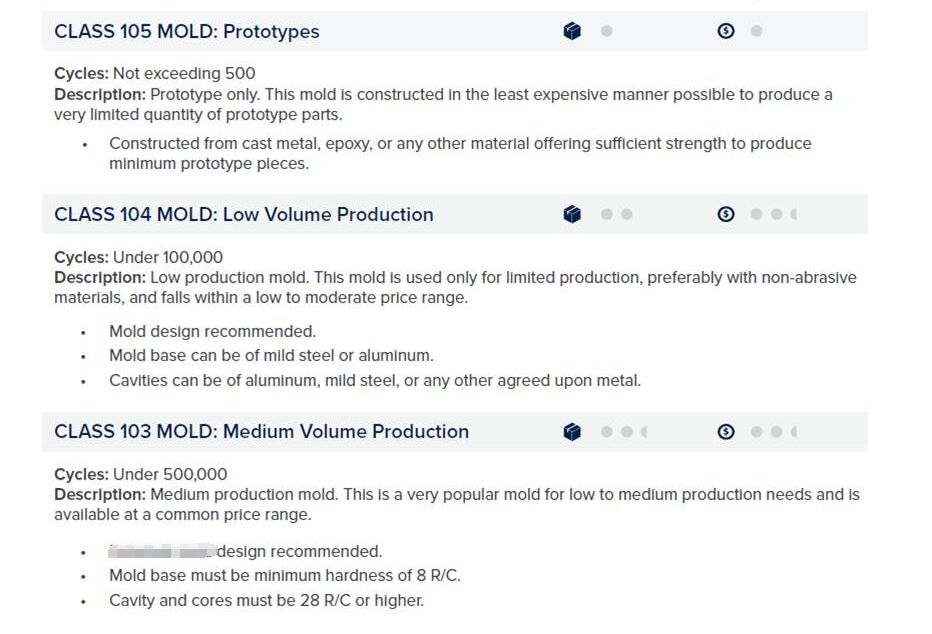Click the dollar coin icon beside Class 105

click(726, 31)
